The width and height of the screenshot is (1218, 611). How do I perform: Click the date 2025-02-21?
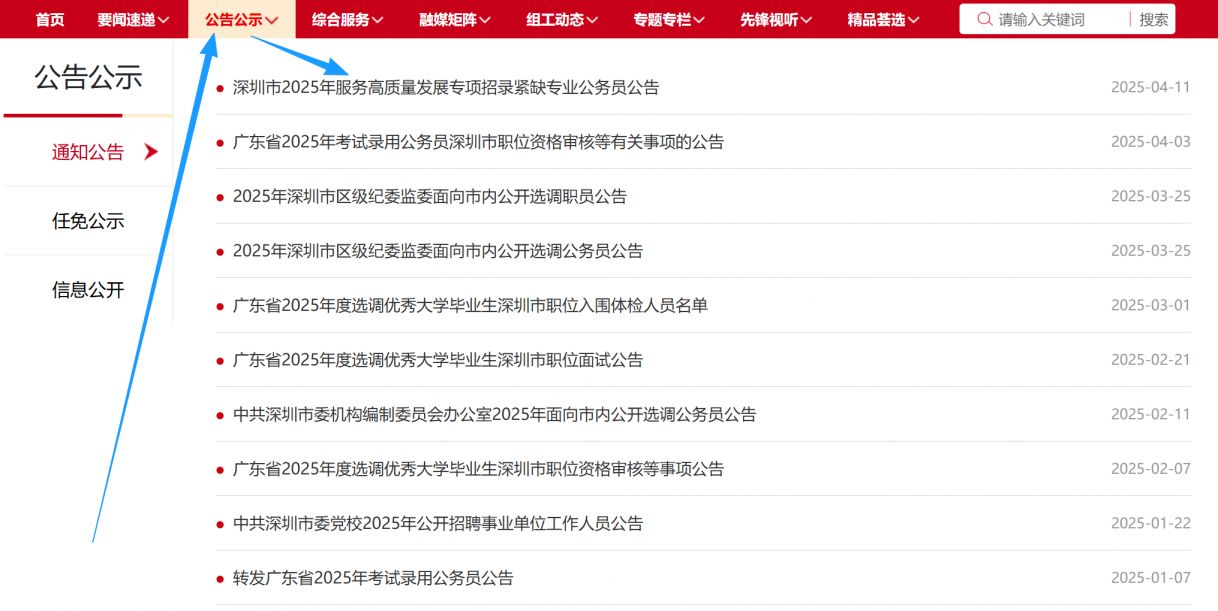point(1151,360)
